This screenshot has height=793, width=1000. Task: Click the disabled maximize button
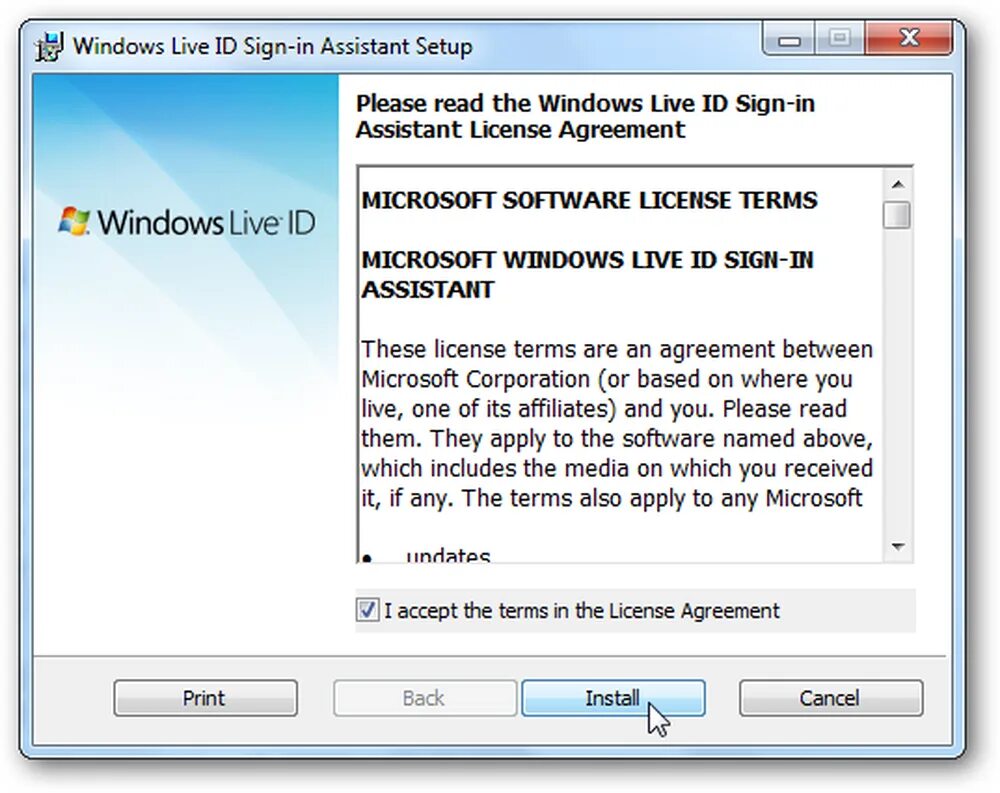pyautogui.click(x=839, y=39)
